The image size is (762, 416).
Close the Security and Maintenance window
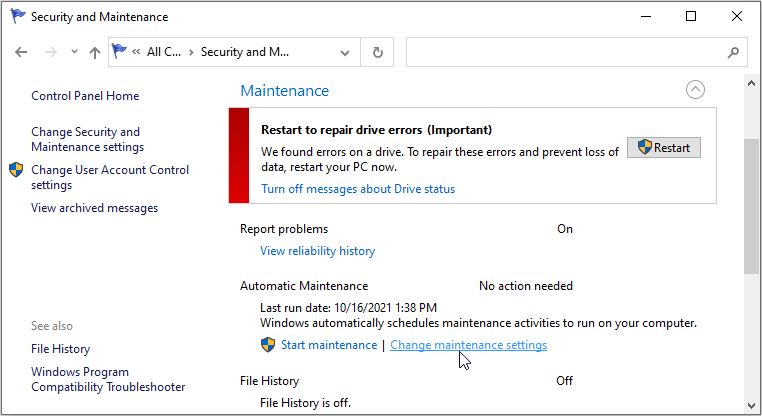coord(737,16)
